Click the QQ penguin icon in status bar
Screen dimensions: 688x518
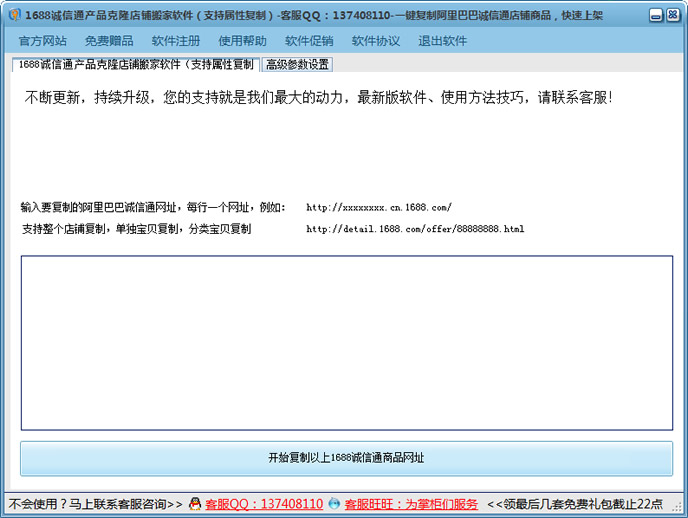click(195, 504)
